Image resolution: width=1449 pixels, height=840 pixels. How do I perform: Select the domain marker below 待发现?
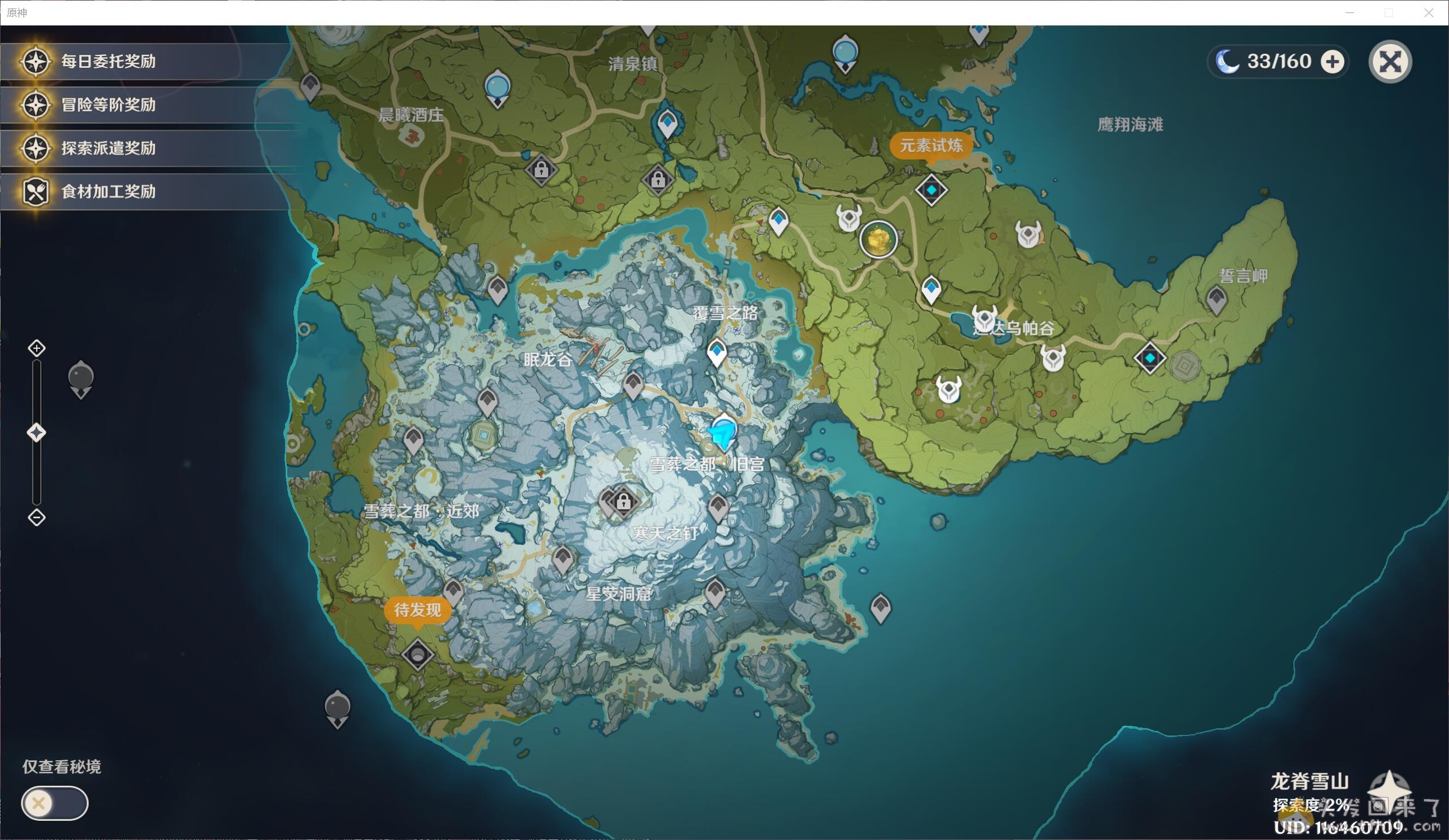(x=417, y=654)
